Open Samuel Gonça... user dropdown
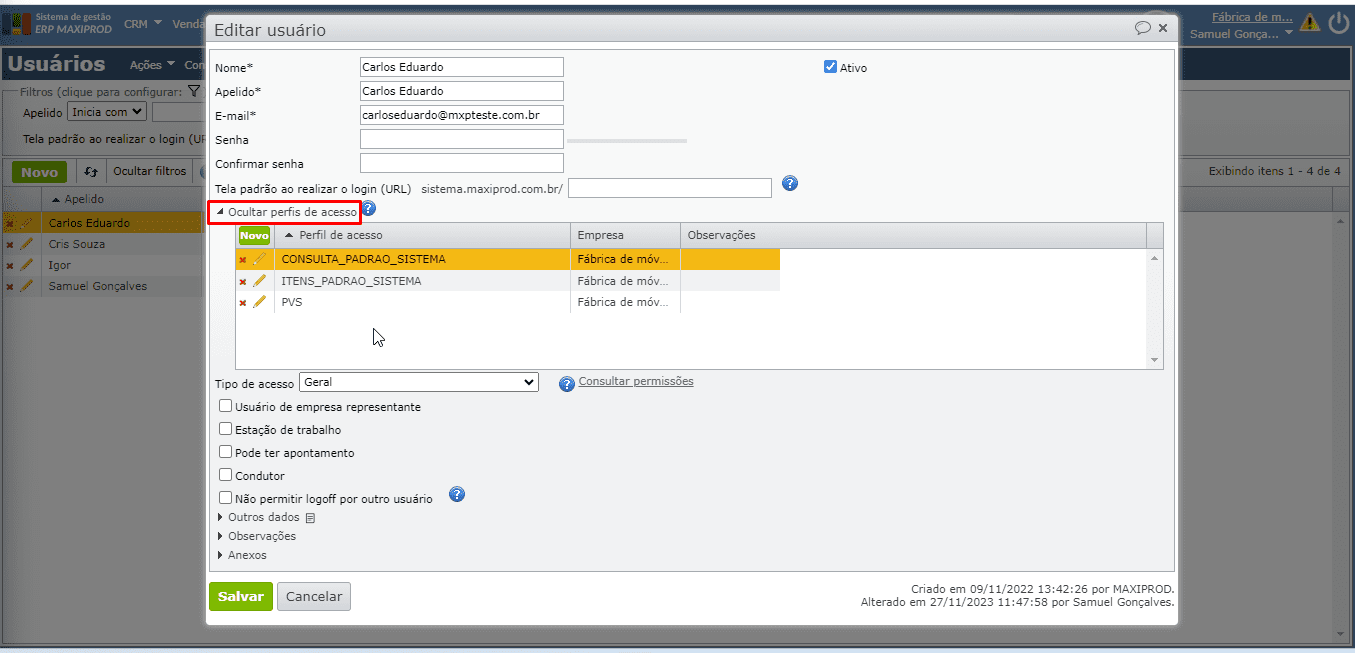The width and height of the screenshot is (1355, 653). pos(1239,34)
